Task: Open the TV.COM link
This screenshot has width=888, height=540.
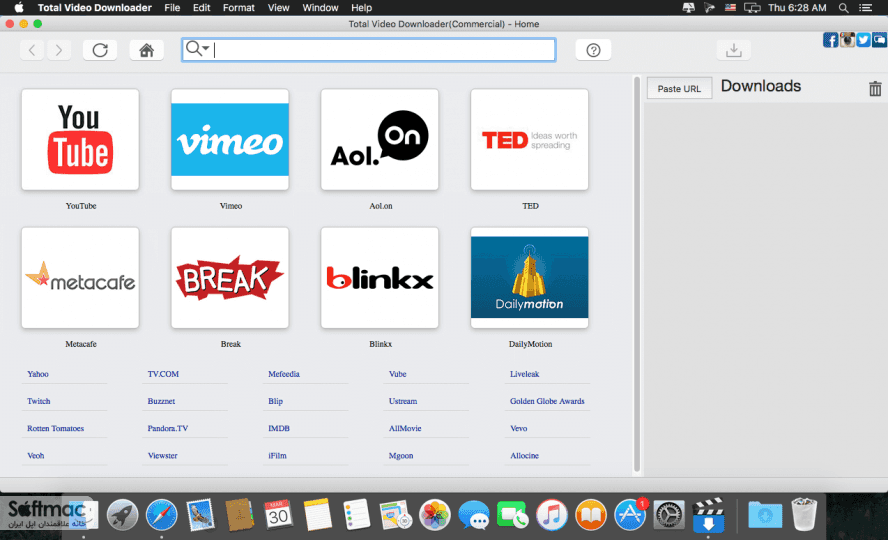Action: coord(163,374)
